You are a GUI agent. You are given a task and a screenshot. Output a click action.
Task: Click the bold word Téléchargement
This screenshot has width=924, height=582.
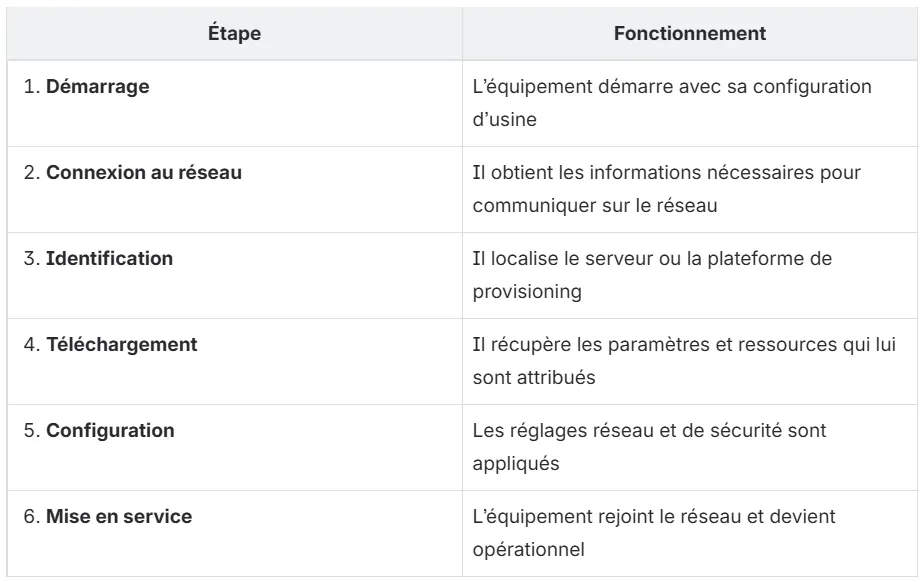pos(122,345)
